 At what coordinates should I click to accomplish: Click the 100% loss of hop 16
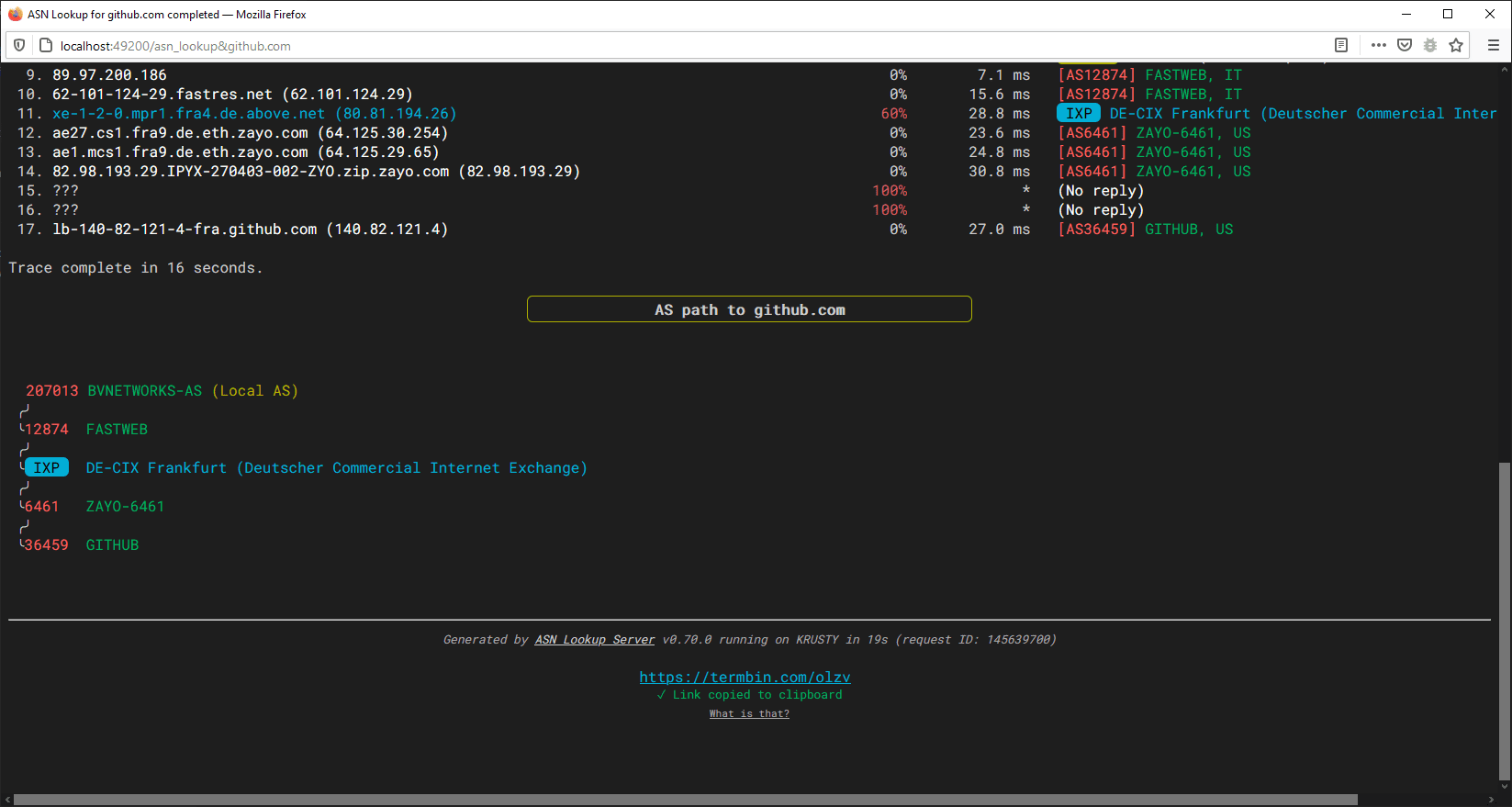[x=890, y=210]
